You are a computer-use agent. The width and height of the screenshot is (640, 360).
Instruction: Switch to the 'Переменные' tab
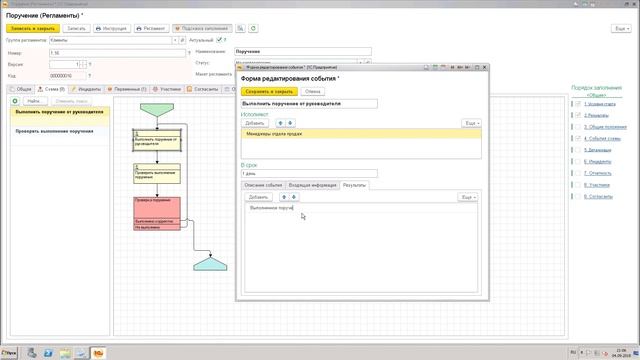[127, 89]
